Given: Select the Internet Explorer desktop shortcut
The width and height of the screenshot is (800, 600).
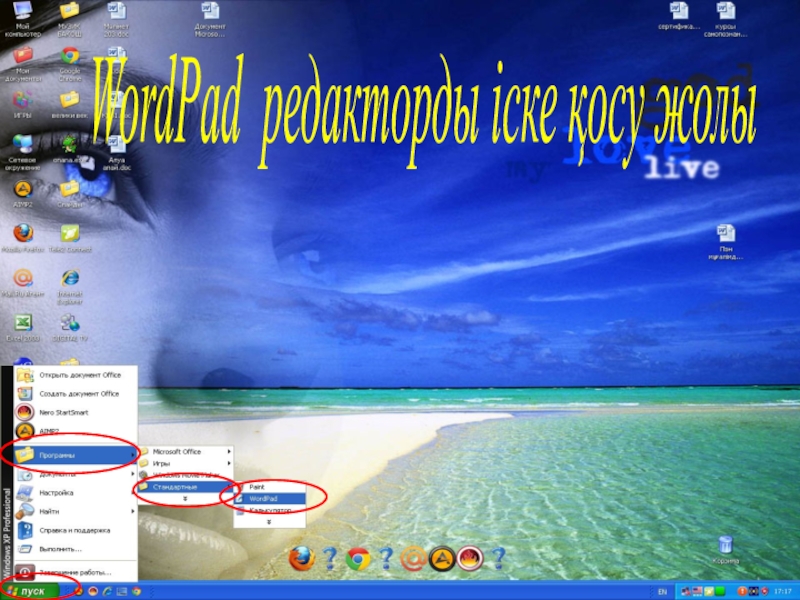Looking at the screenshot, I should pos(70,287).
